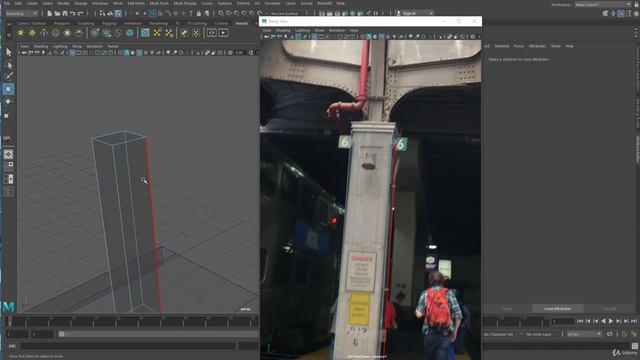Create an Arnold light portal
This screenshot has width=640, height=360.
coord(67,33)
